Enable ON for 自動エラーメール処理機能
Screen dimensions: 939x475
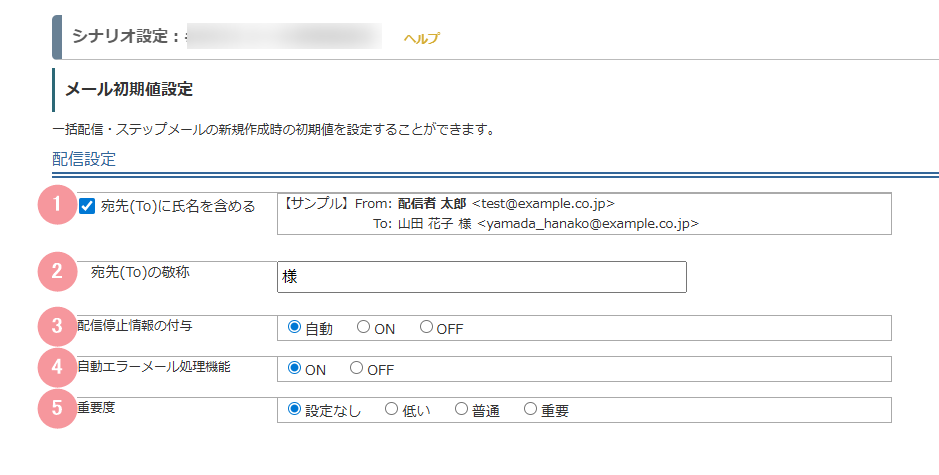tap(294, 368)
